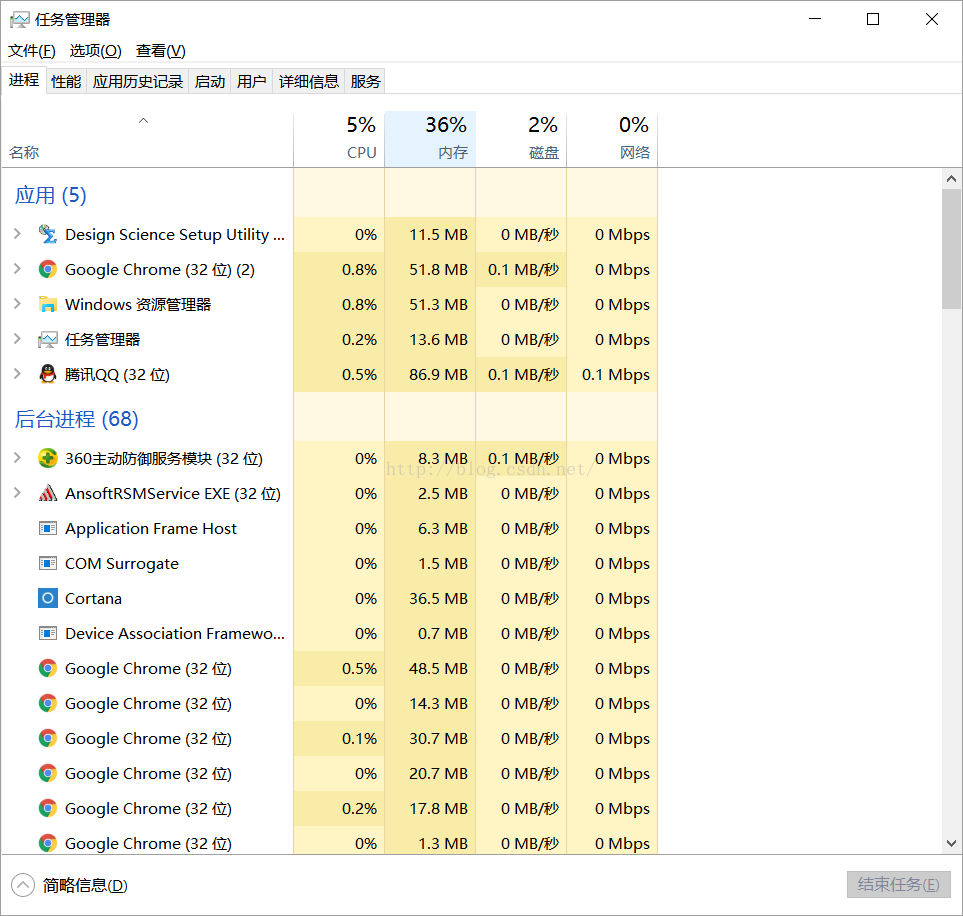Click the Task Manager title bar icon
This screenshot has height=916, width=963.
[20, 20]
